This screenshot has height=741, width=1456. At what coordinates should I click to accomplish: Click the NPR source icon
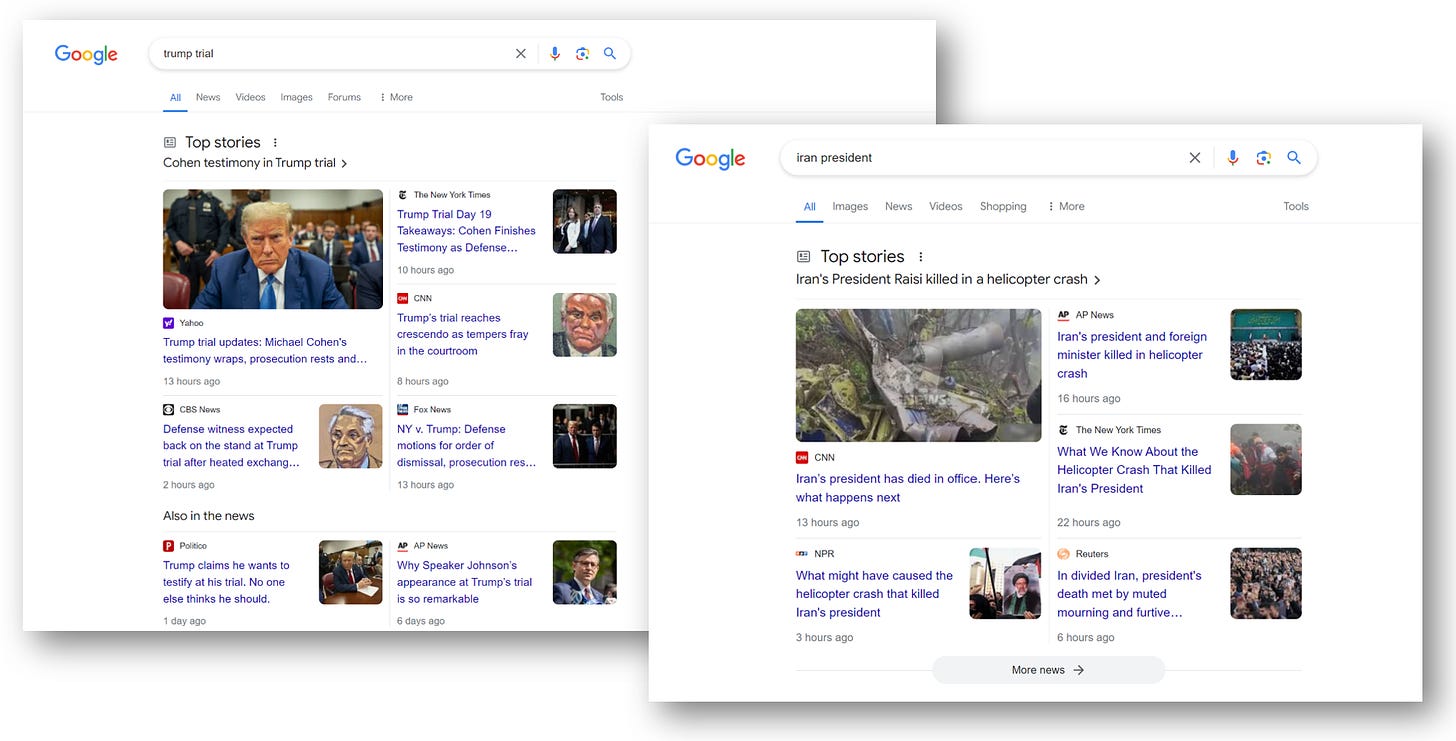click(802, 554)
